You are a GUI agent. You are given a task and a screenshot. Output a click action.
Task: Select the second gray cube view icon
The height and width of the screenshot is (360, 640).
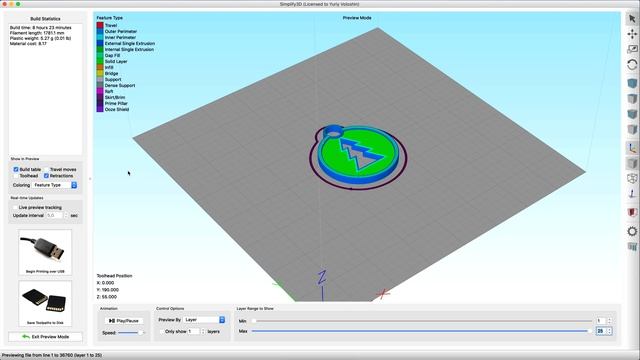(632, 99)
